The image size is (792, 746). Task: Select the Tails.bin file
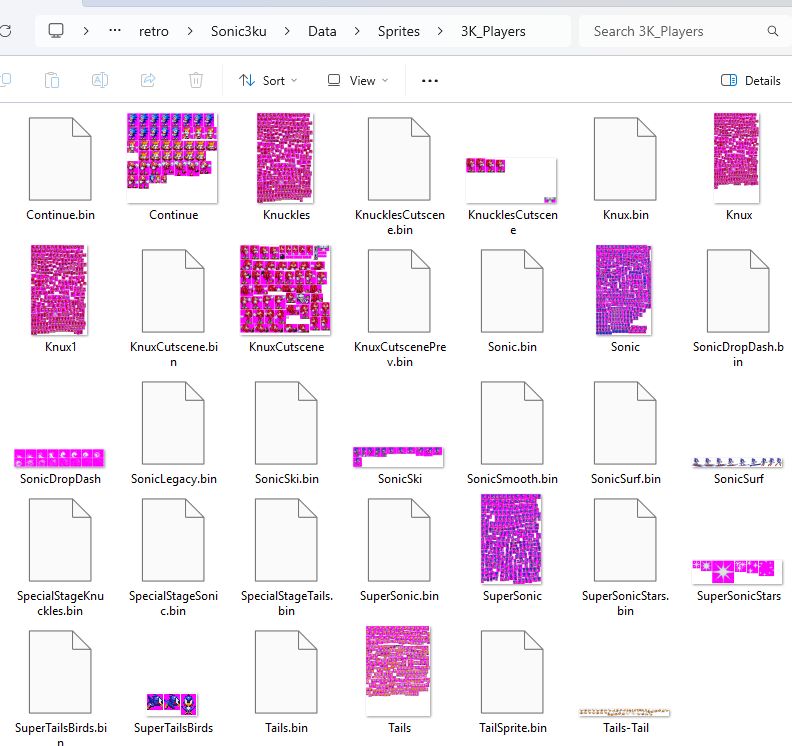tap(286, 681)
